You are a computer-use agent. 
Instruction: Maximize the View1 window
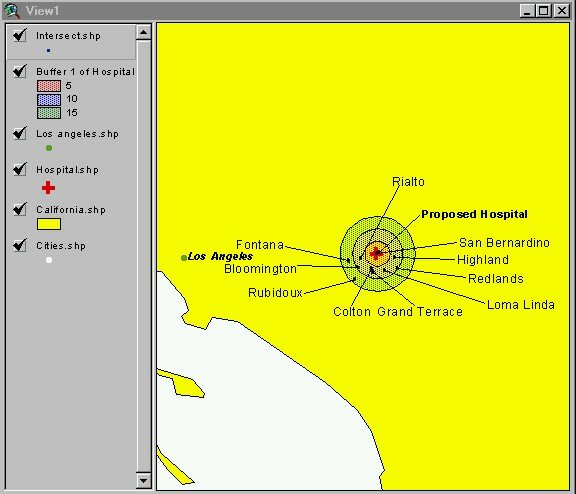coord(544,11)
